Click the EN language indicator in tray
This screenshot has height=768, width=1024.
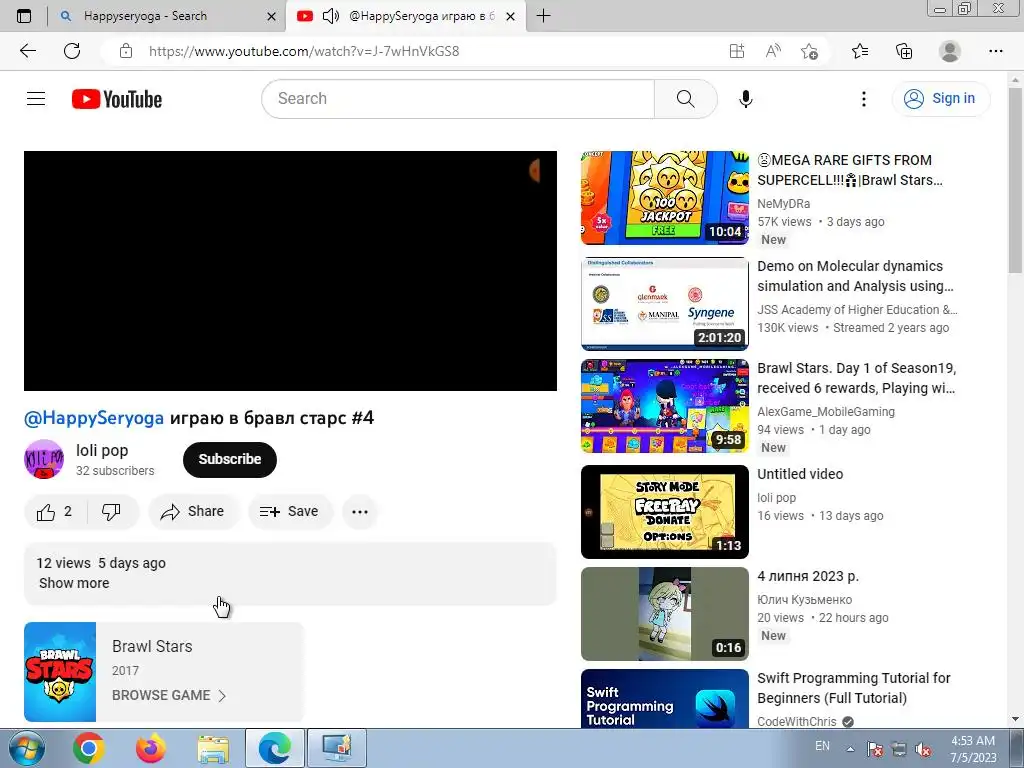coord(822,746)
